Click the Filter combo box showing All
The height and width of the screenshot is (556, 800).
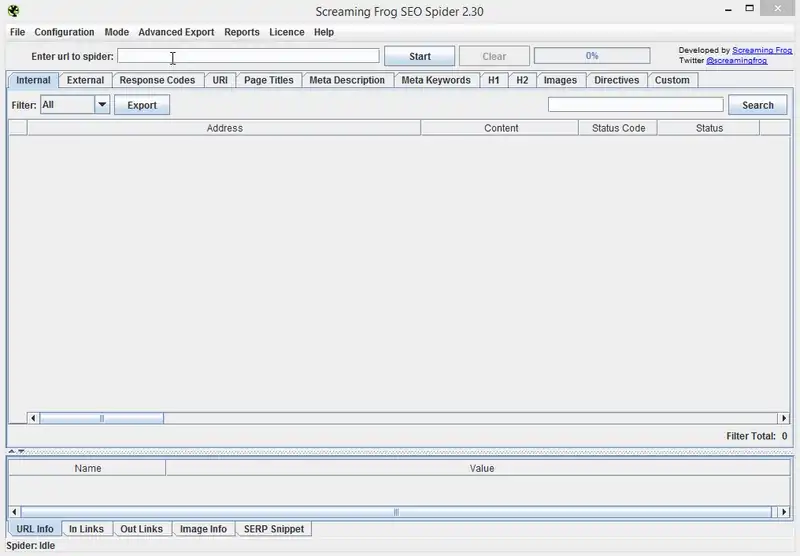pos(75,105)
